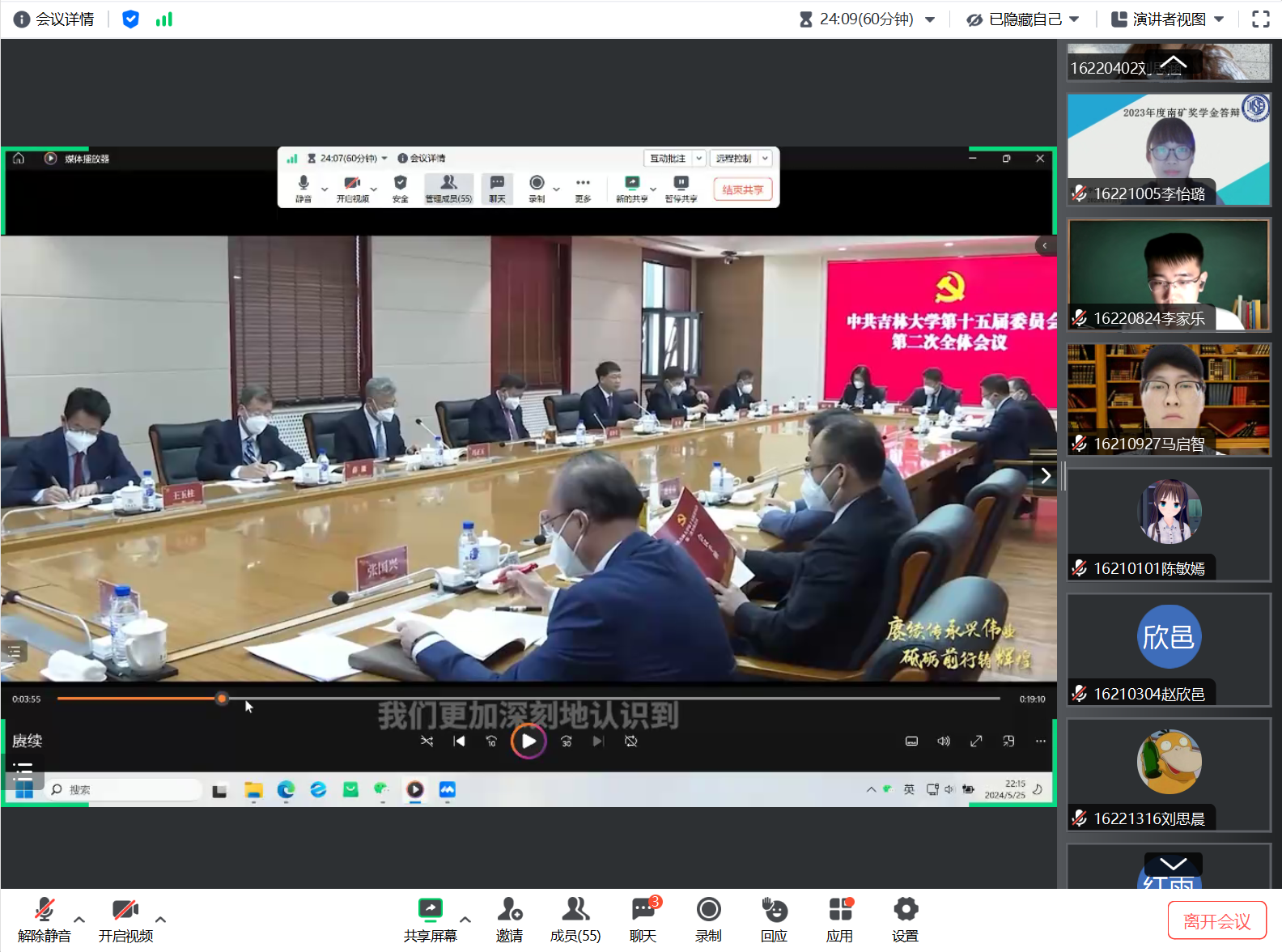Image resolution: width=1282 pixels, height=952 pixels.
Task: Click the Share Screen (共享屏幕) icon
Action: tap(430, 919)
